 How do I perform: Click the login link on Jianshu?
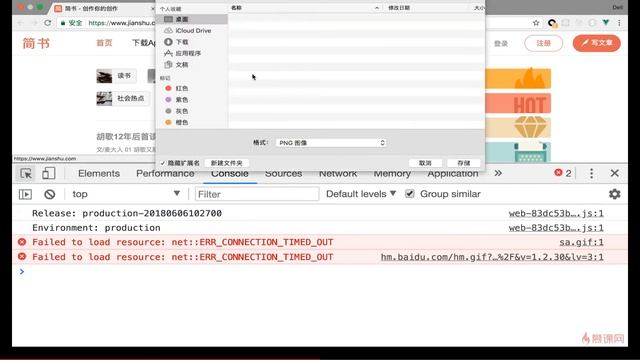click(x=501, y=43)
